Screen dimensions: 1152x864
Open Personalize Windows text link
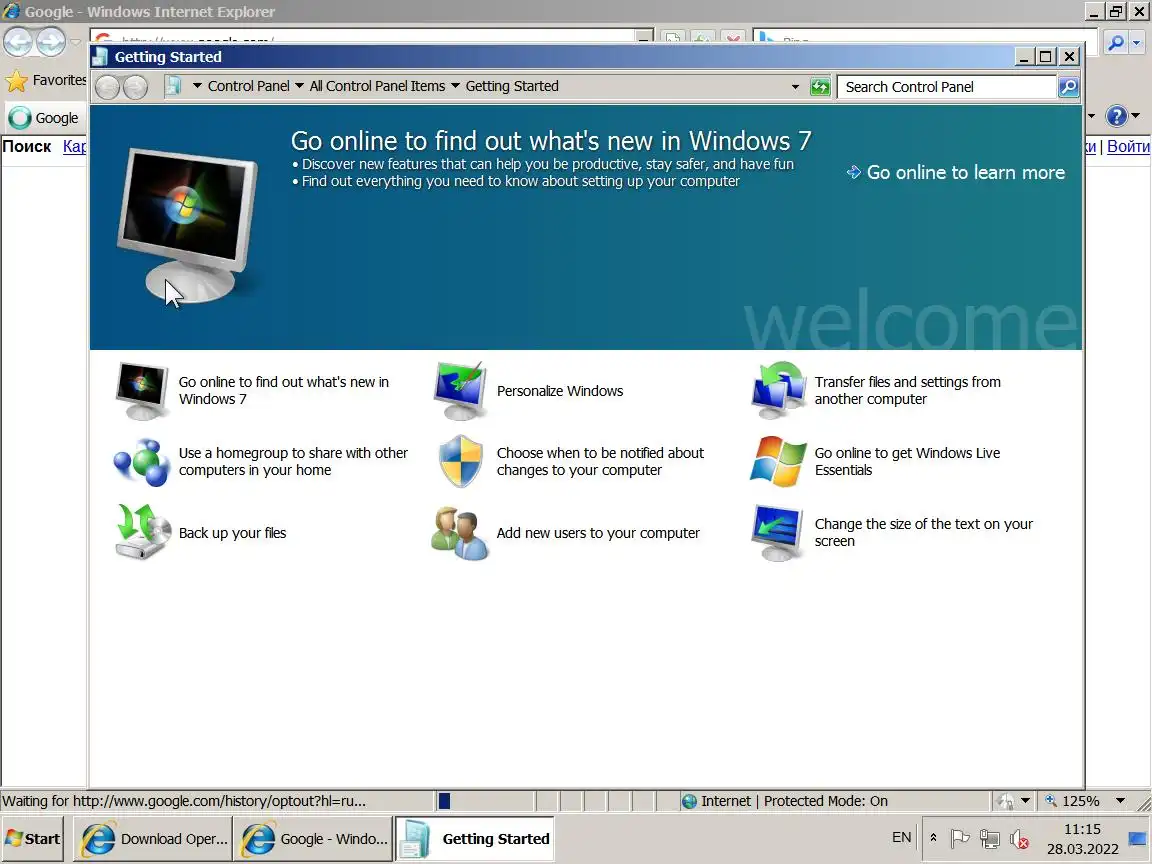tap(560, 391)
